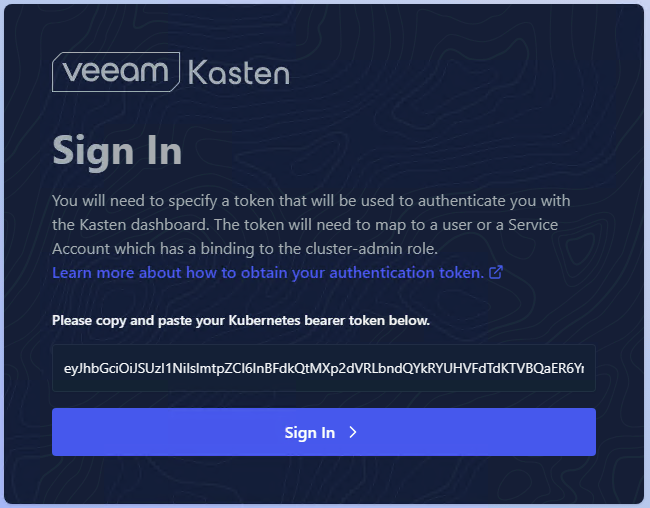Click the "Sign In" label on the button
The width and height of the screenshot is (650, 508).
pyautogui.click(x=309, y=433)
